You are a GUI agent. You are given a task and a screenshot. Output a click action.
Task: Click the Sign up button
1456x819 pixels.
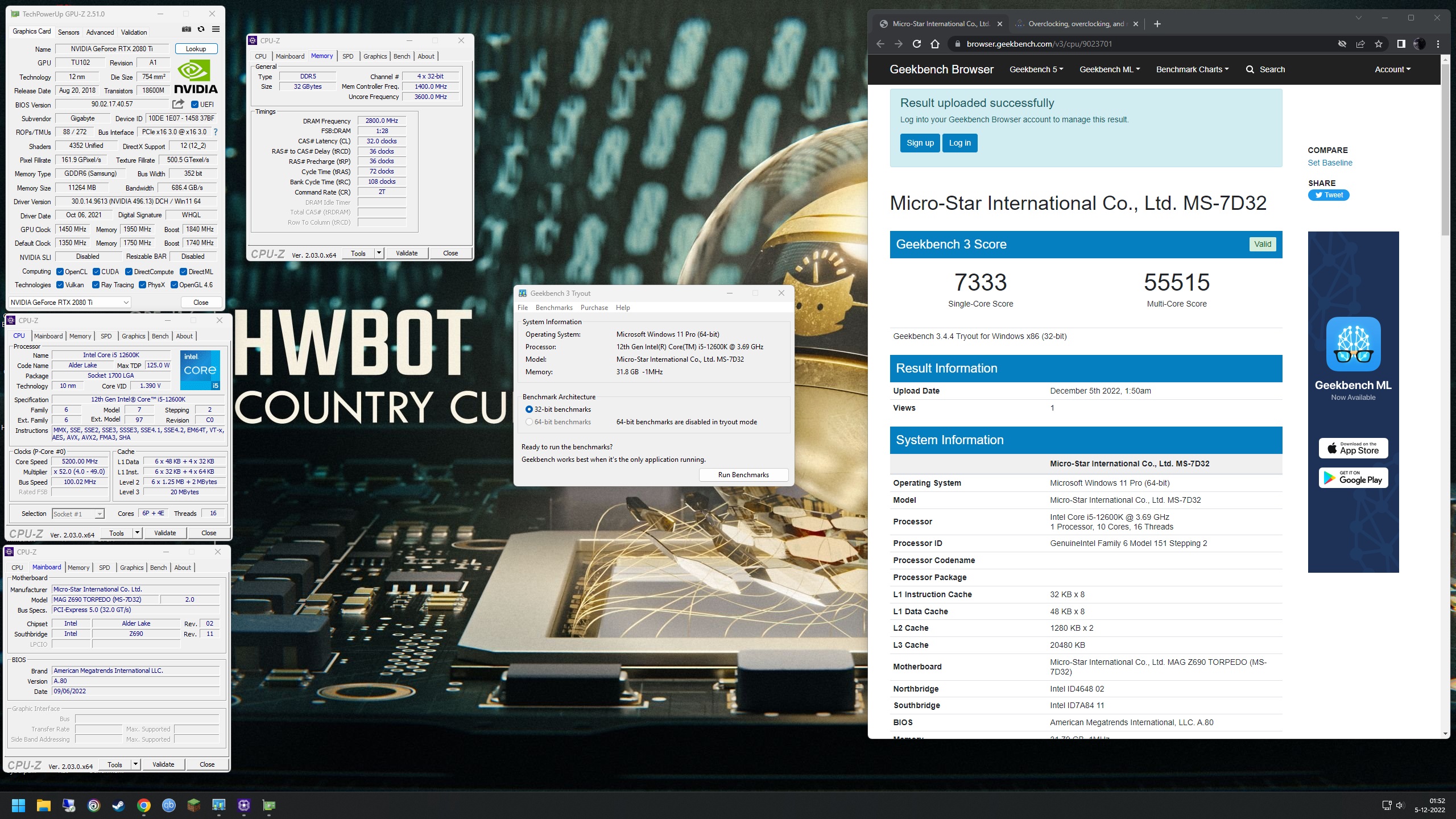920,143
